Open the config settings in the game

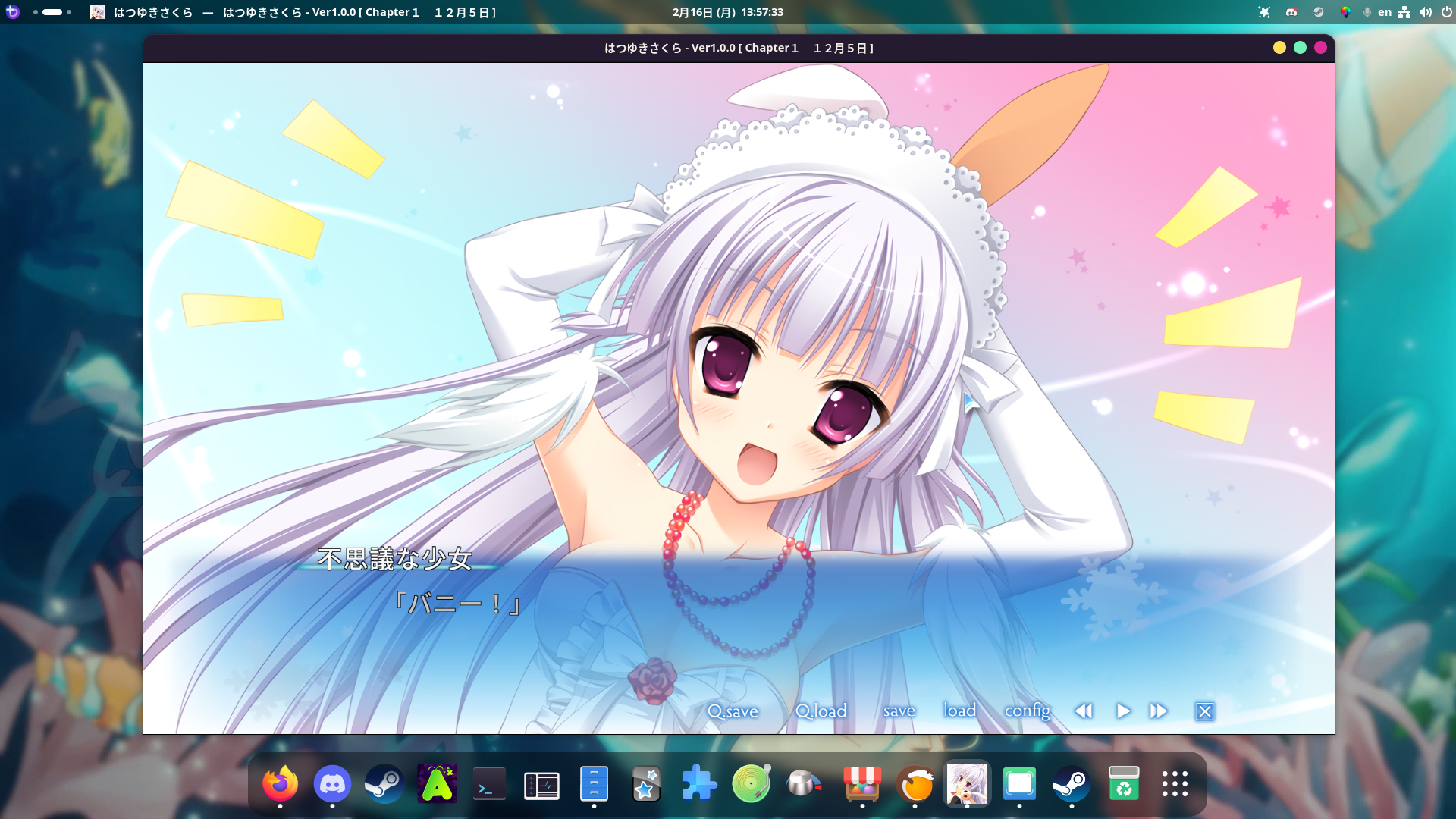(x=1028, y=711)
